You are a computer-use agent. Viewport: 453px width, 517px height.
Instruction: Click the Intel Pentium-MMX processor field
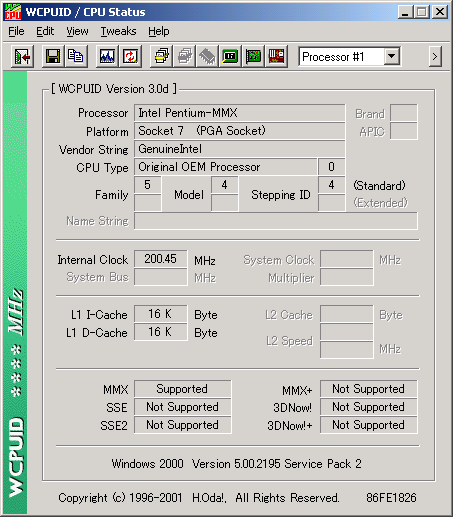239,113
